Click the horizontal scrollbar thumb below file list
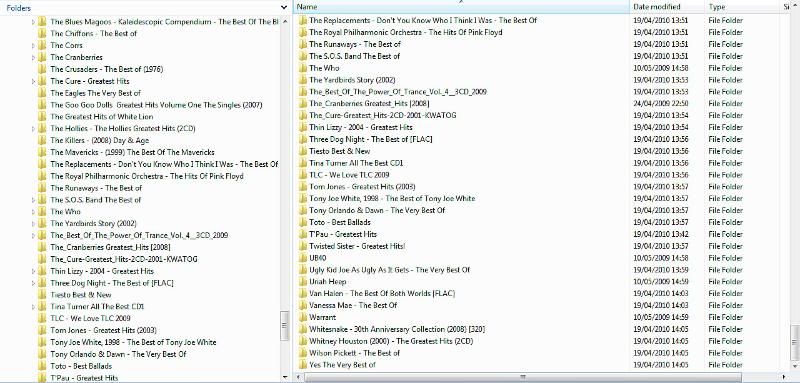The width and height of the screenshot is (800, 383). tap(522, 377)
